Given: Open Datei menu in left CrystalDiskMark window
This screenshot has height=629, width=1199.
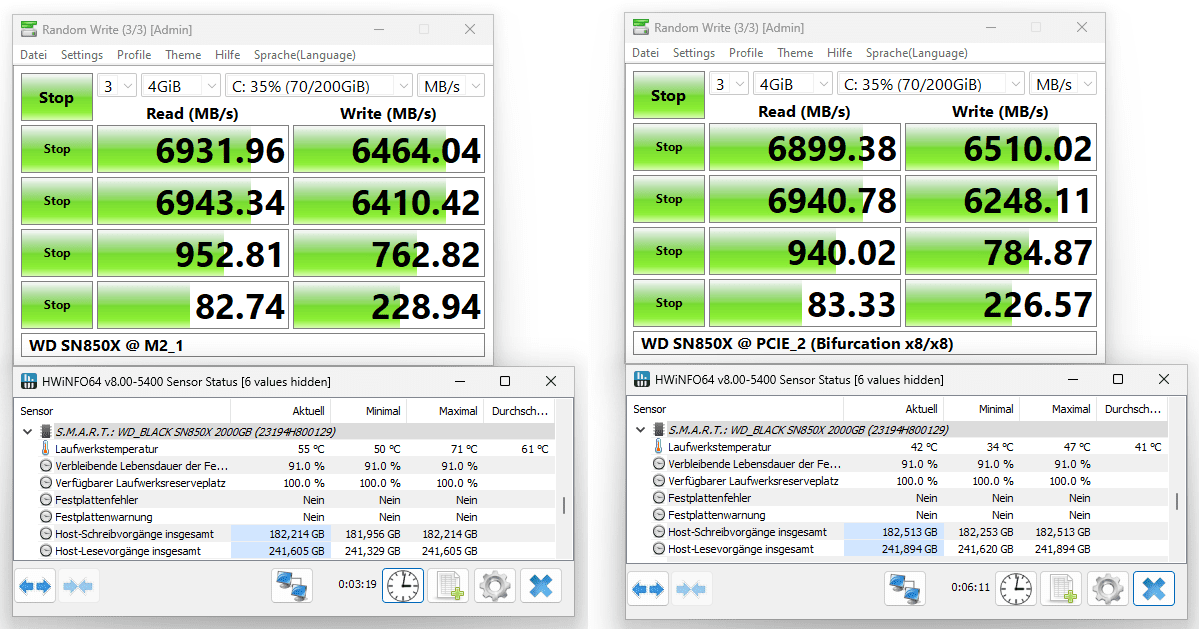Looking at the screenshot, I should coord(34,55).
